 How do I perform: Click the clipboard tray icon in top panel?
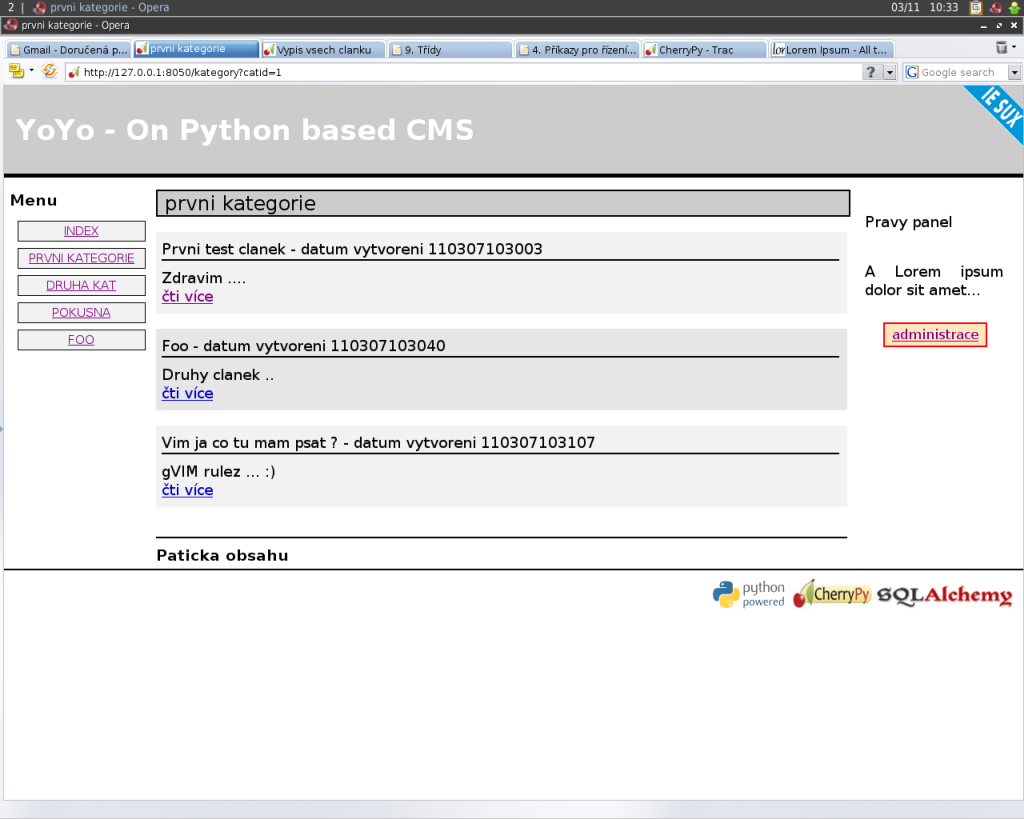click(976, 8)
